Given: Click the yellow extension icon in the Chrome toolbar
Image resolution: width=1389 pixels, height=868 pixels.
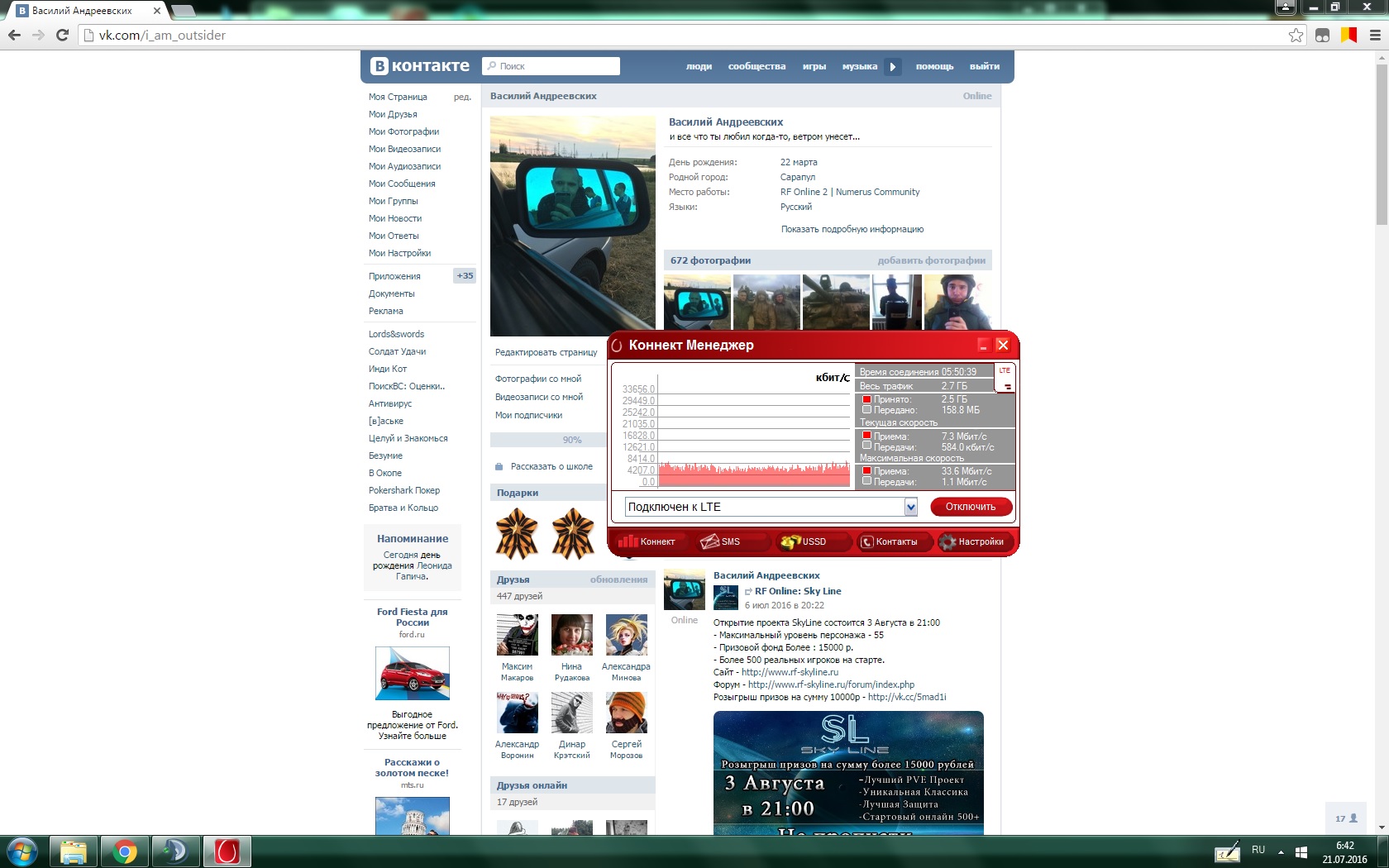Looking at the screenshot, I should point(1348,35).
